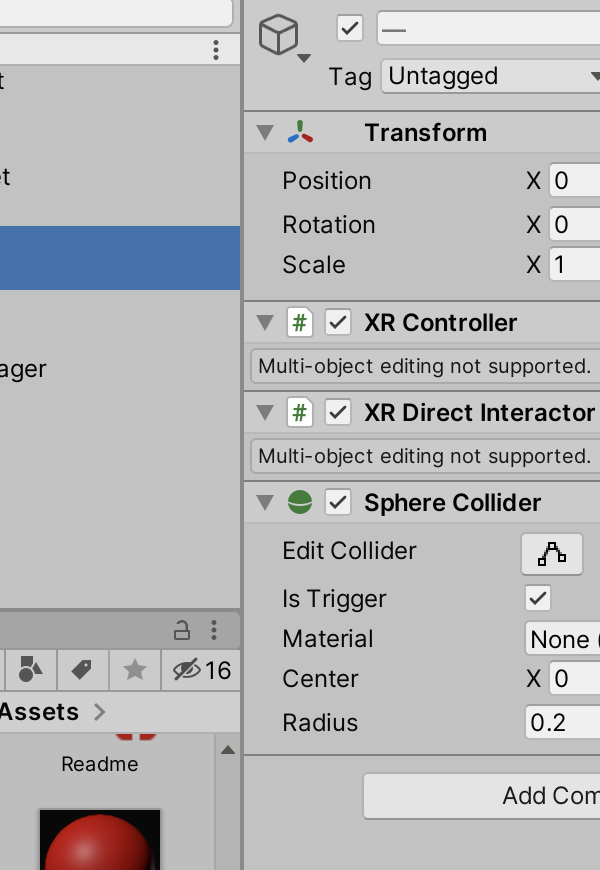Click the Transform component axis icon
The height and width of the screenshot is (870, 600).
point(300,133)
